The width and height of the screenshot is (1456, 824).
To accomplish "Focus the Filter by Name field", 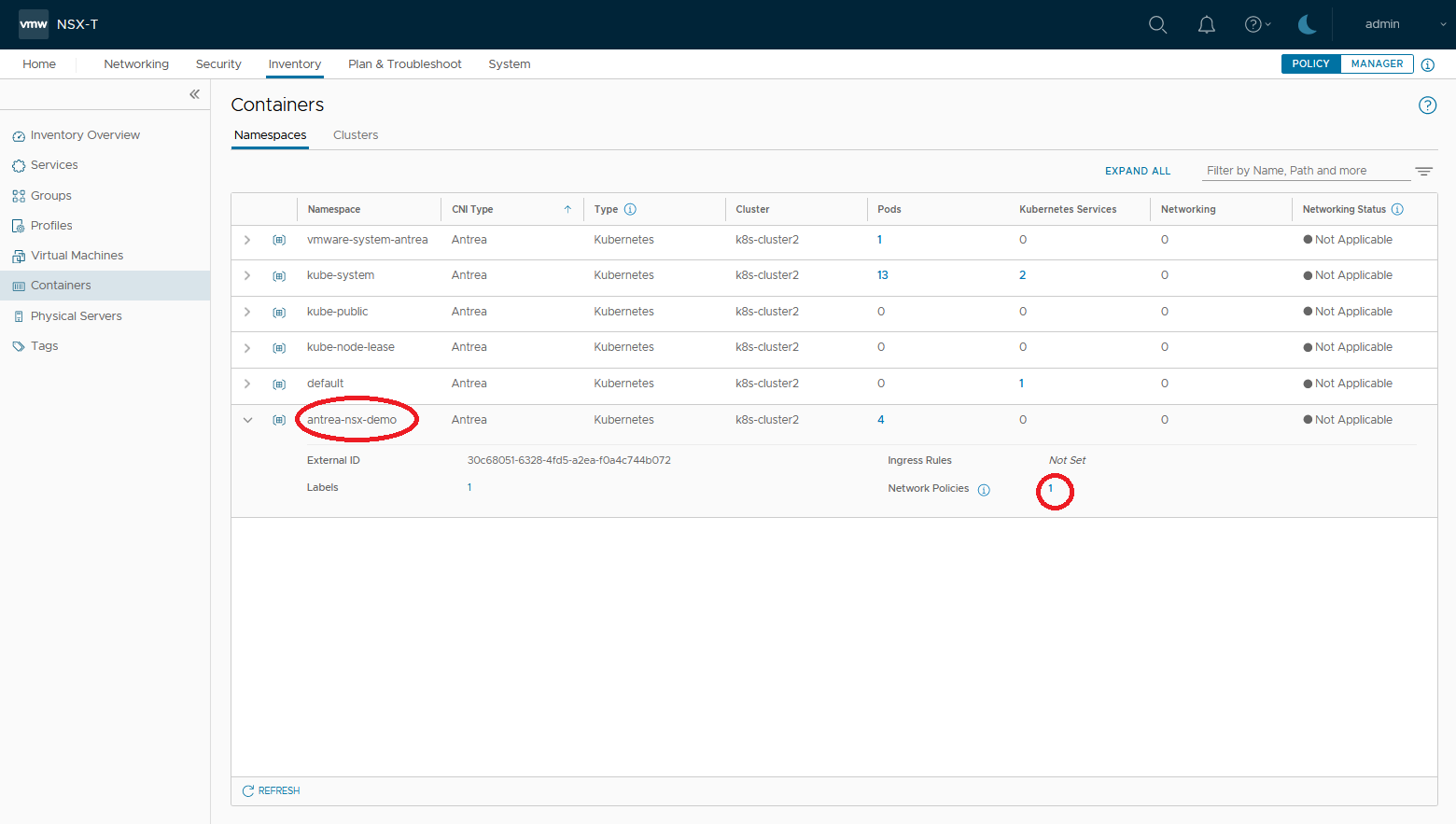I will 1307,171.
